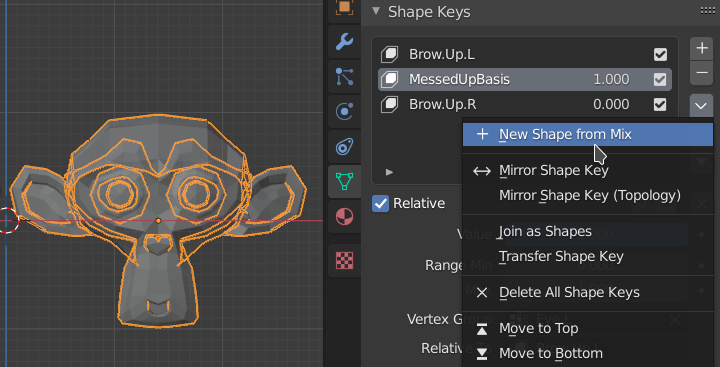Toggle the Brow.Up.R shape key checkbox
720x367 pixels.
[x=660, y=105]
